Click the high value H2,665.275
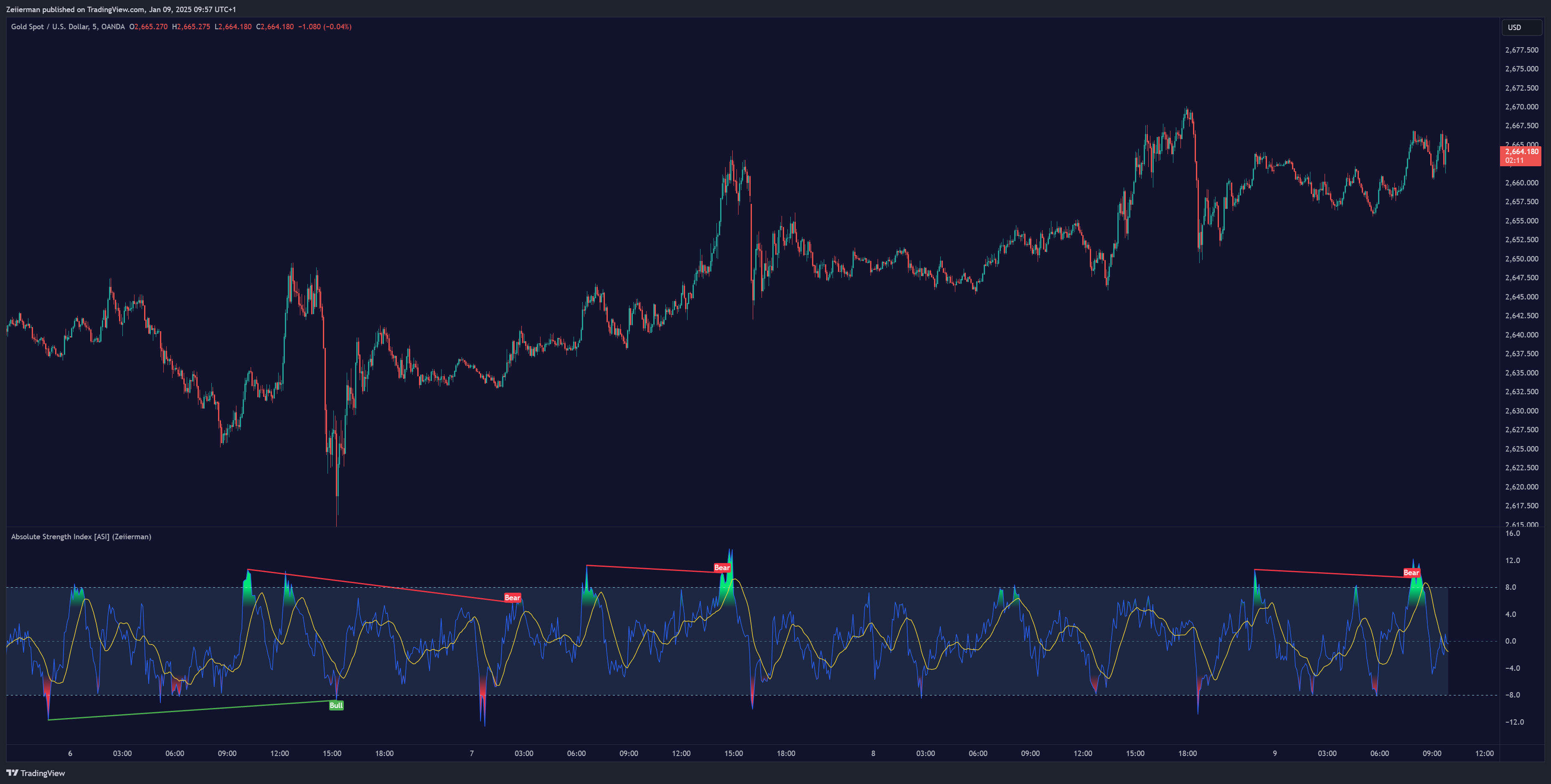1551x784 pixels. (x=191, y=26)
